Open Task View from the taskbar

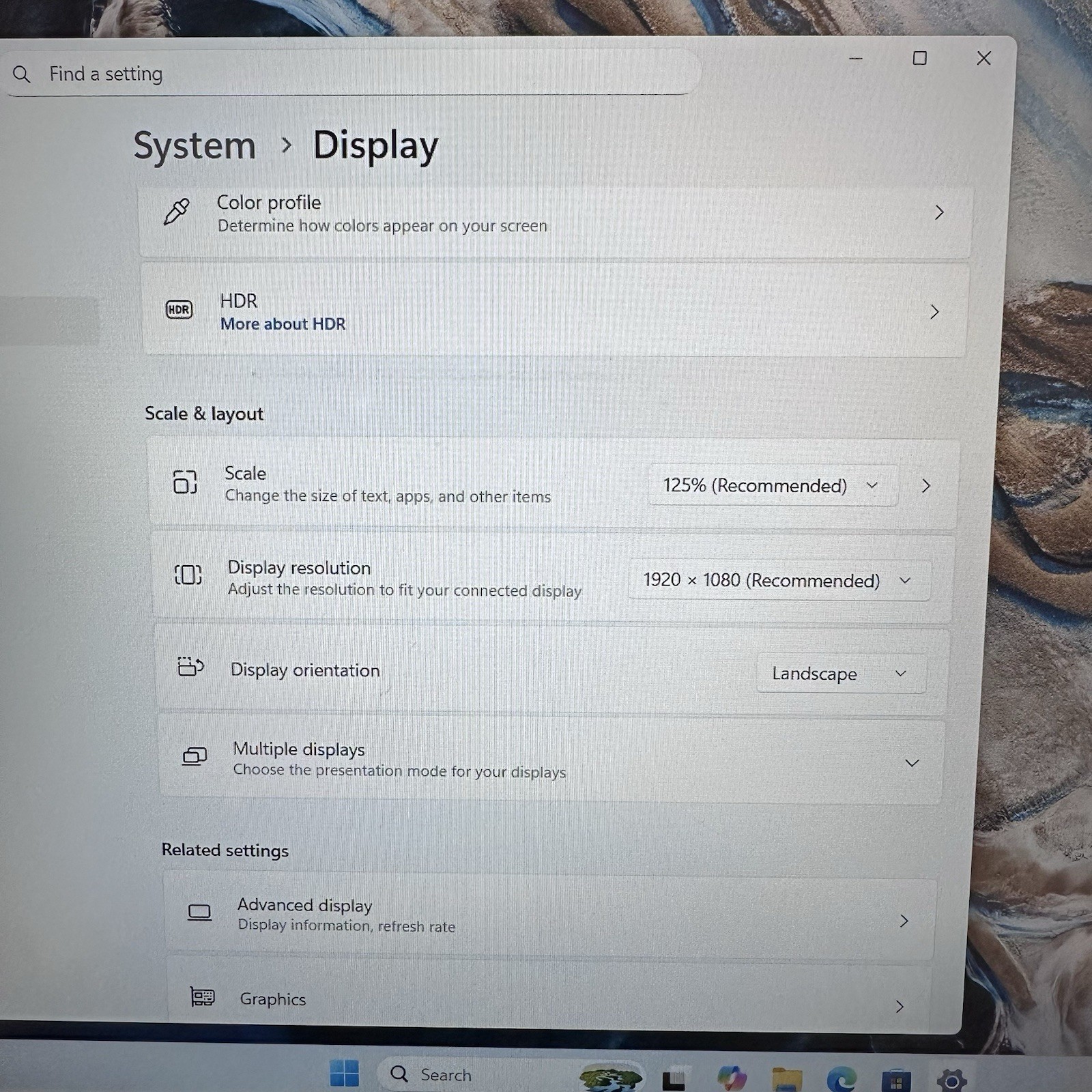pyautogui.click(x=674, y=1079)
